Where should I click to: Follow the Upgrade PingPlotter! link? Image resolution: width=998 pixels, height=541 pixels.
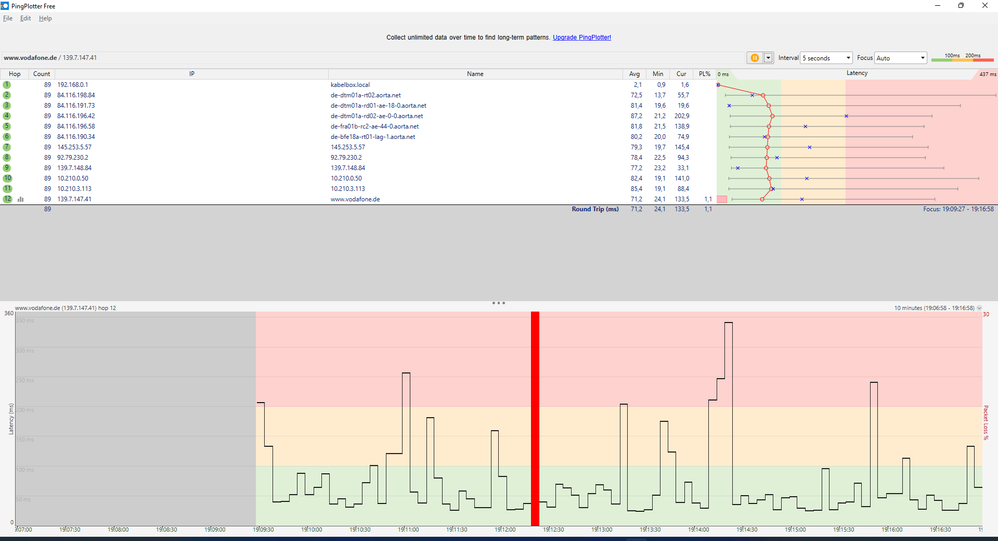(x=582, y=38)
